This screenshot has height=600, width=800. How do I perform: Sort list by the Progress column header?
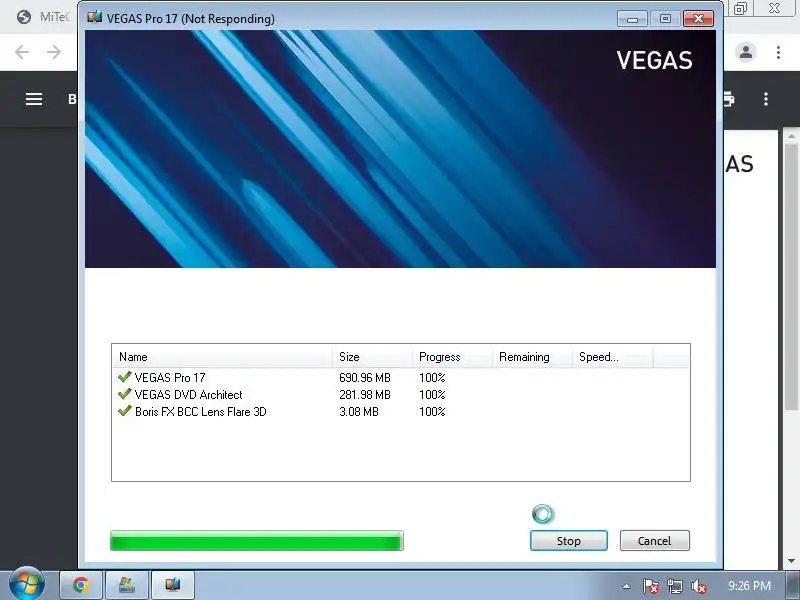(x=452, y=357)
